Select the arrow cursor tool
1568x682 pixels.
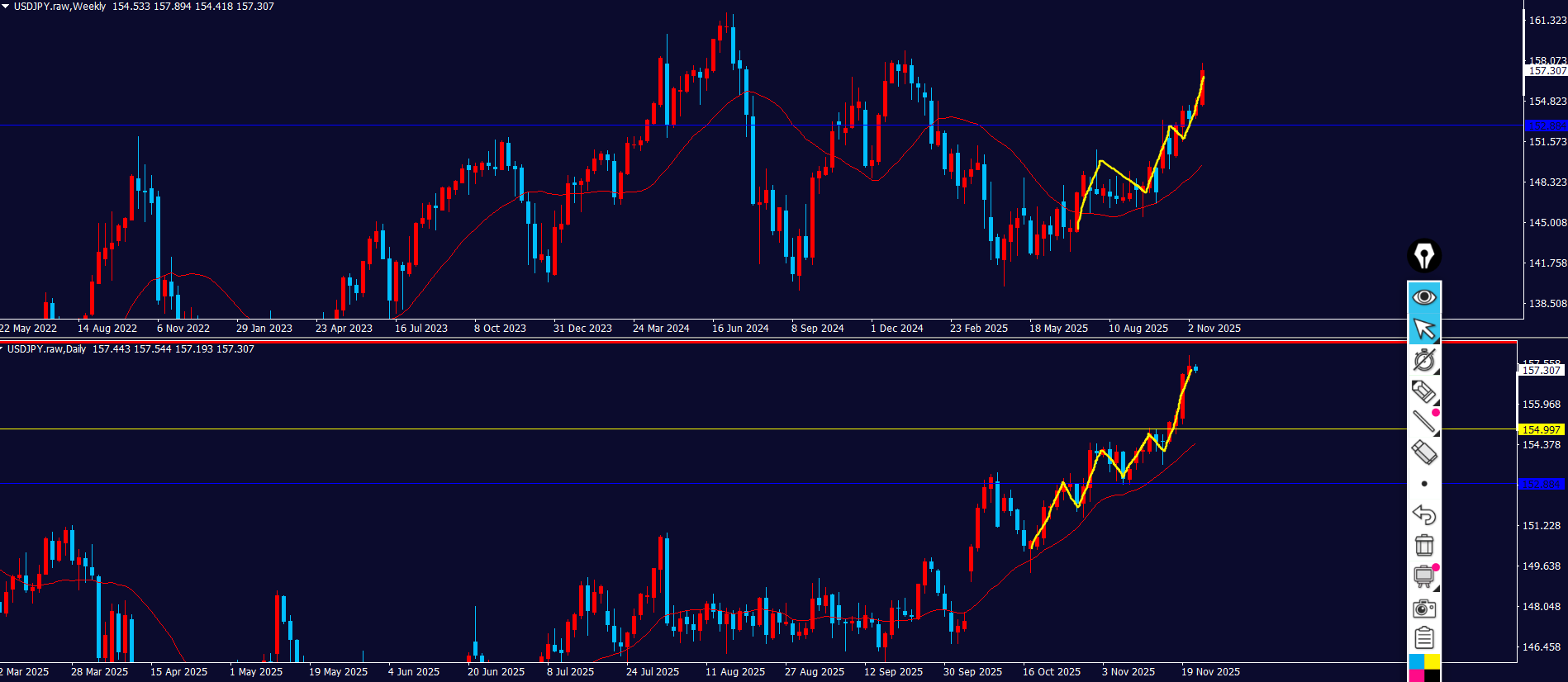[1423, 329]
